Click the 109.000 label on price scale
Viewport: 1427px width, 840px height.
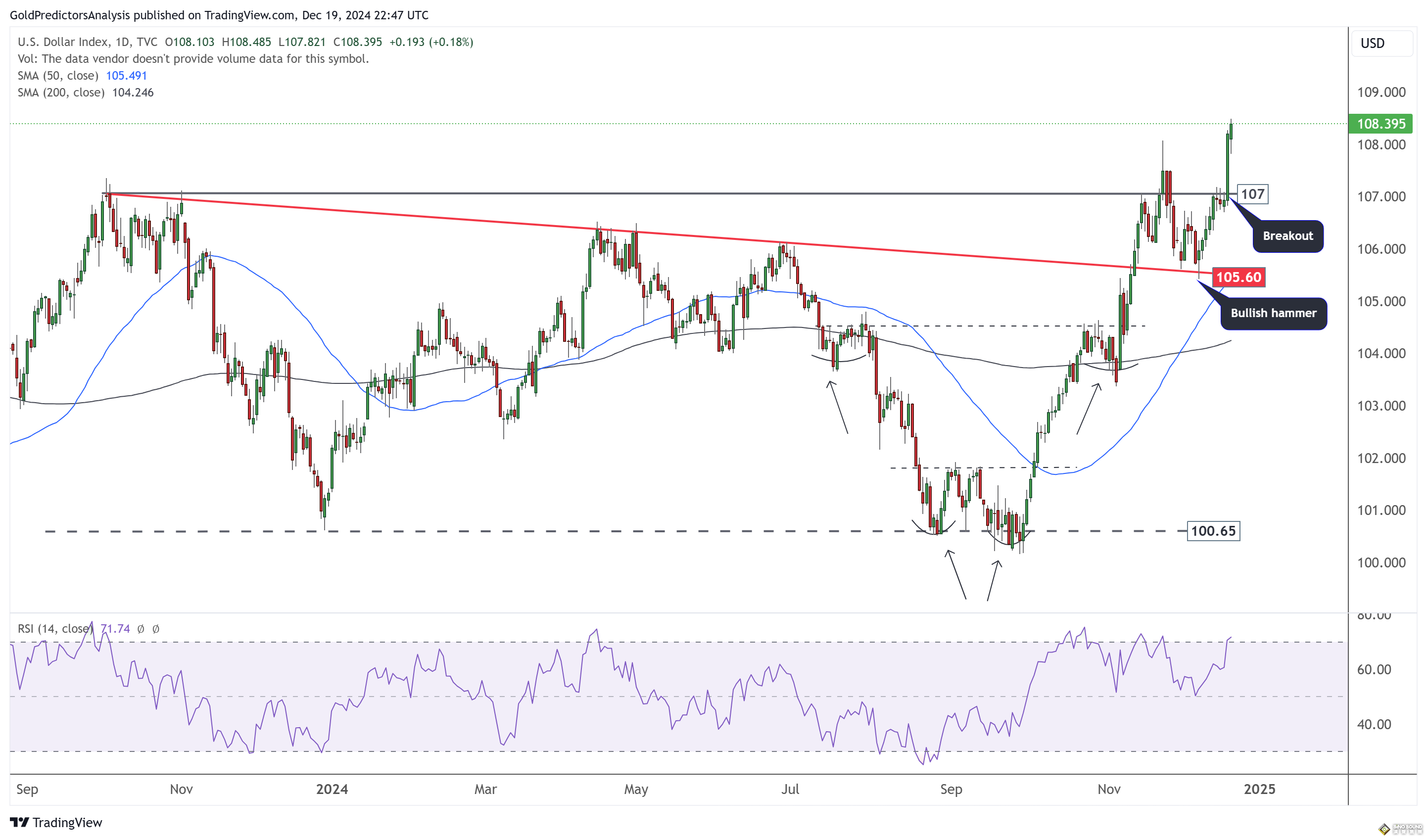click(x=1381, y=93)
